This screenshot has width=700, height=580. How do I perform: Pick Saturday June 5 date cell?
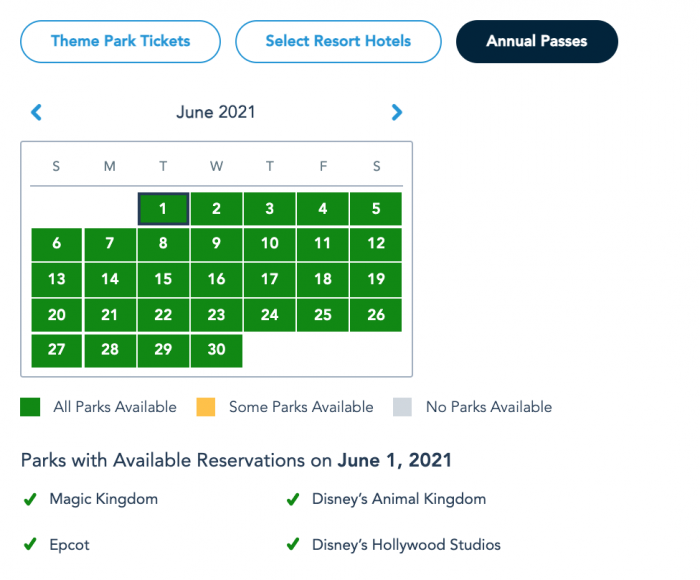(x=376, y=209)
